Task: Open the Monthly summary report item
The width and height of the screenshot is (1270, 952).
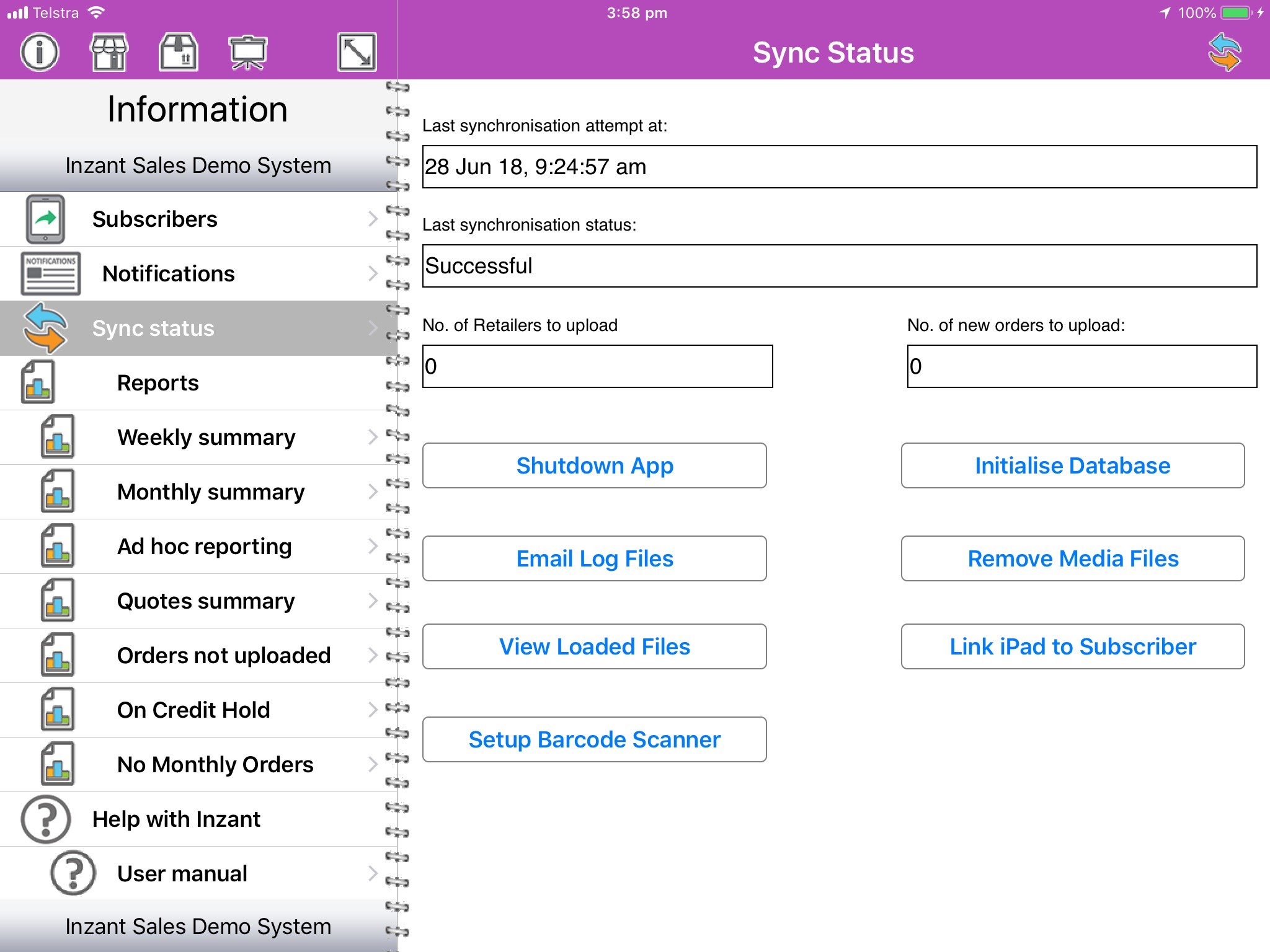Action: (211, 492)
